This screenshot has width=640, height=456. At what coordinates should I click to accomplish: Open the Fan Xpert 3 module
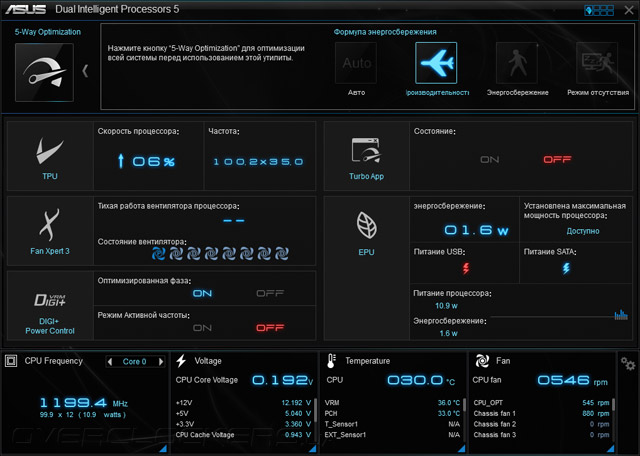pyautogui.click(x=50, y=231)
